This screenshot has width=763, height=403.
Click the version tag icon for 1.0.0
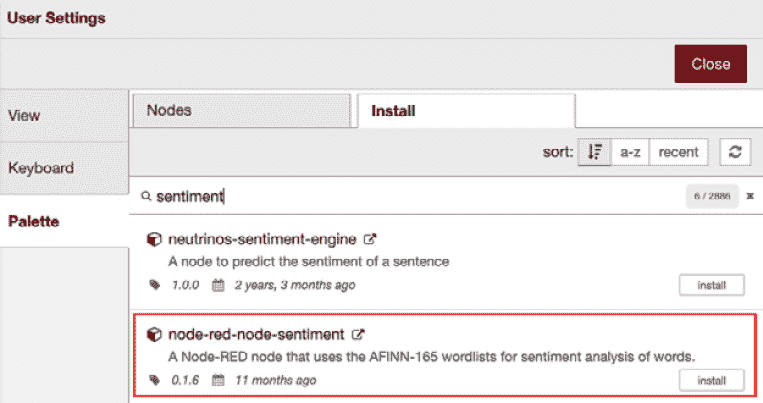(x=155, y=285)
